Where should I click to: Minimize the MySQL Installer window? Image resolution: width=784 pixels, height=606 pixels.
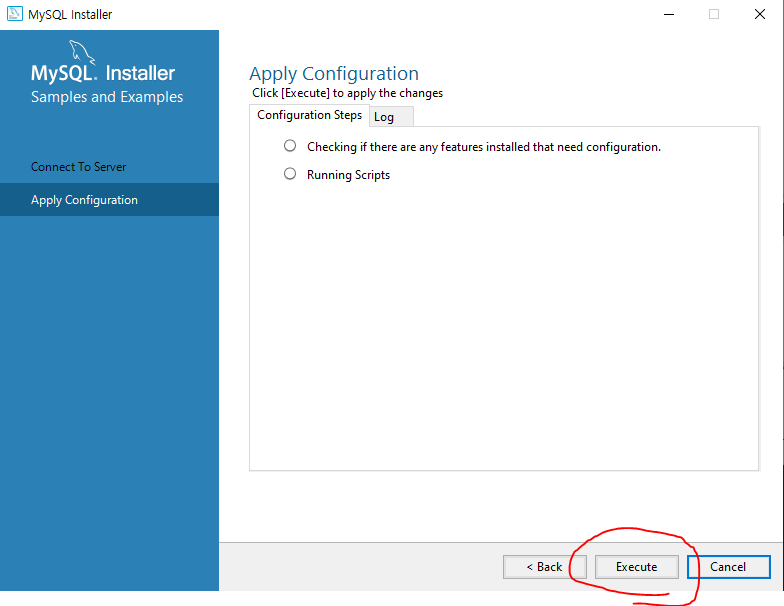pyautogui.click(x=668, y=14)
